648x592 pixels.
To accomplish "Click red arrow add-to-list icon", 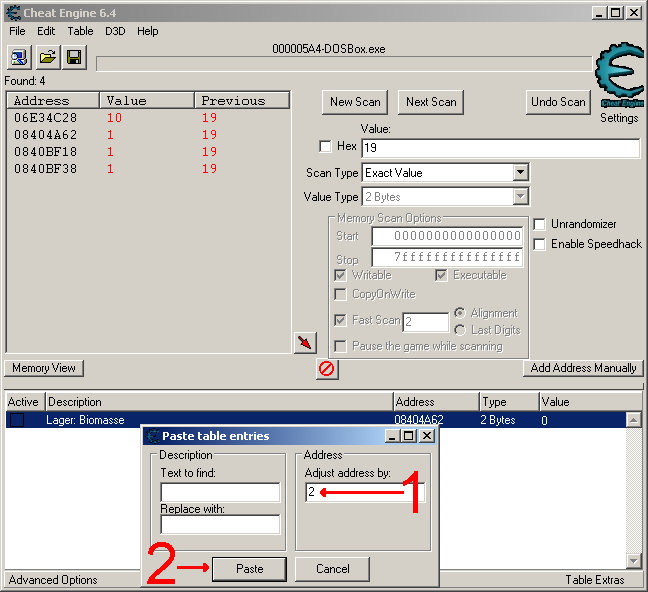I will [x=305, y=342].
